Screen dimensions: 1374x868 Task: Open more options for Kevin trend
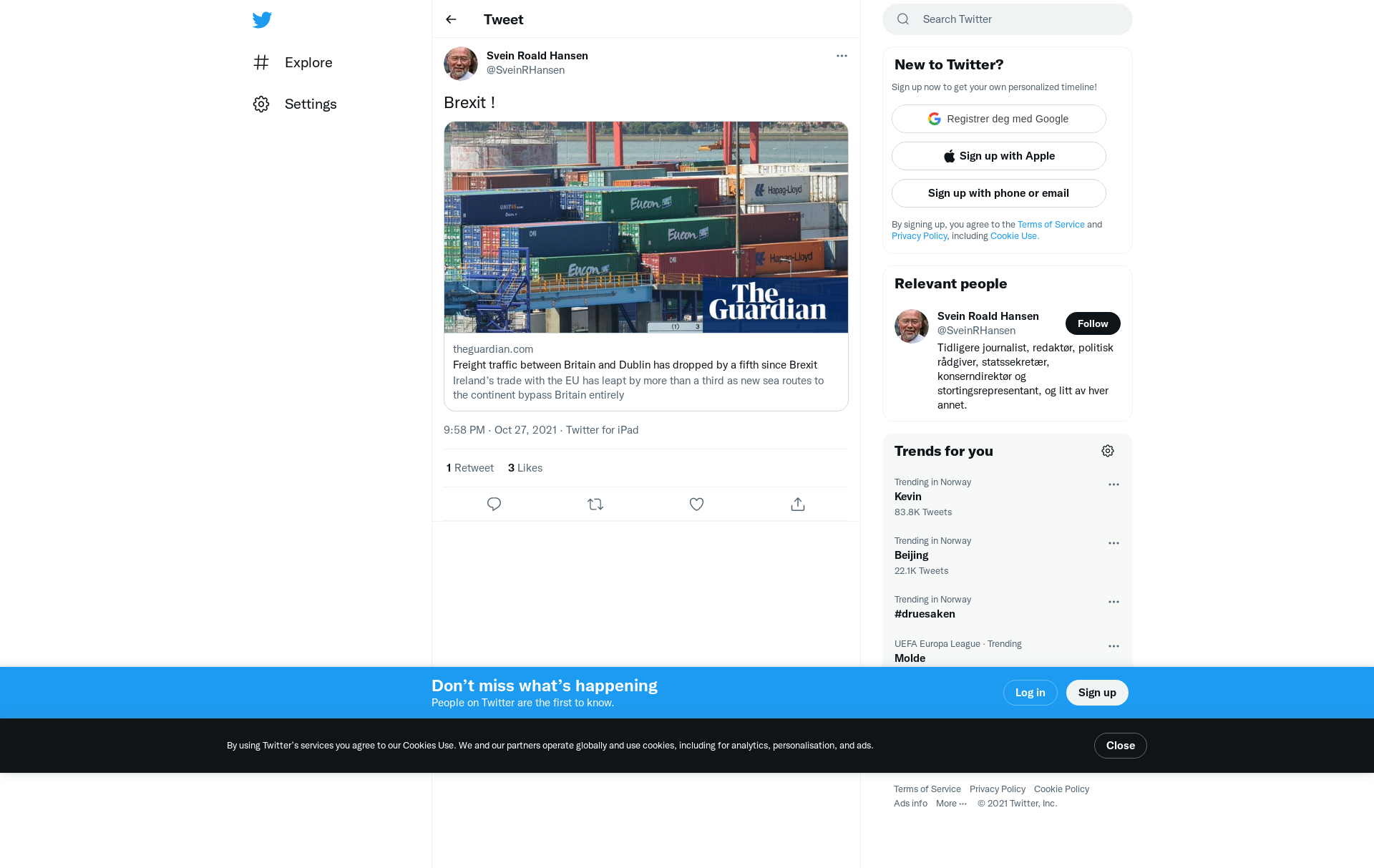point(1114,484)
